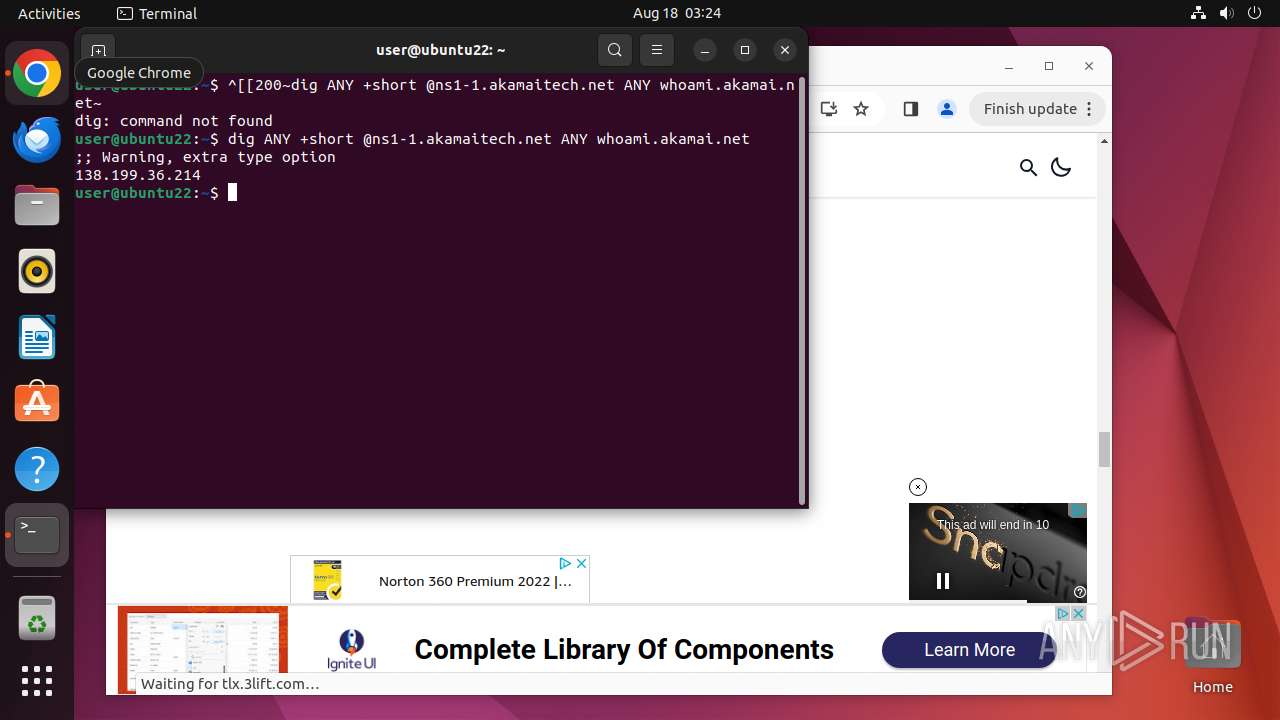Open Rhythmbox music player in dock
The image size is (1280, 720).
(x=37, y=271)
